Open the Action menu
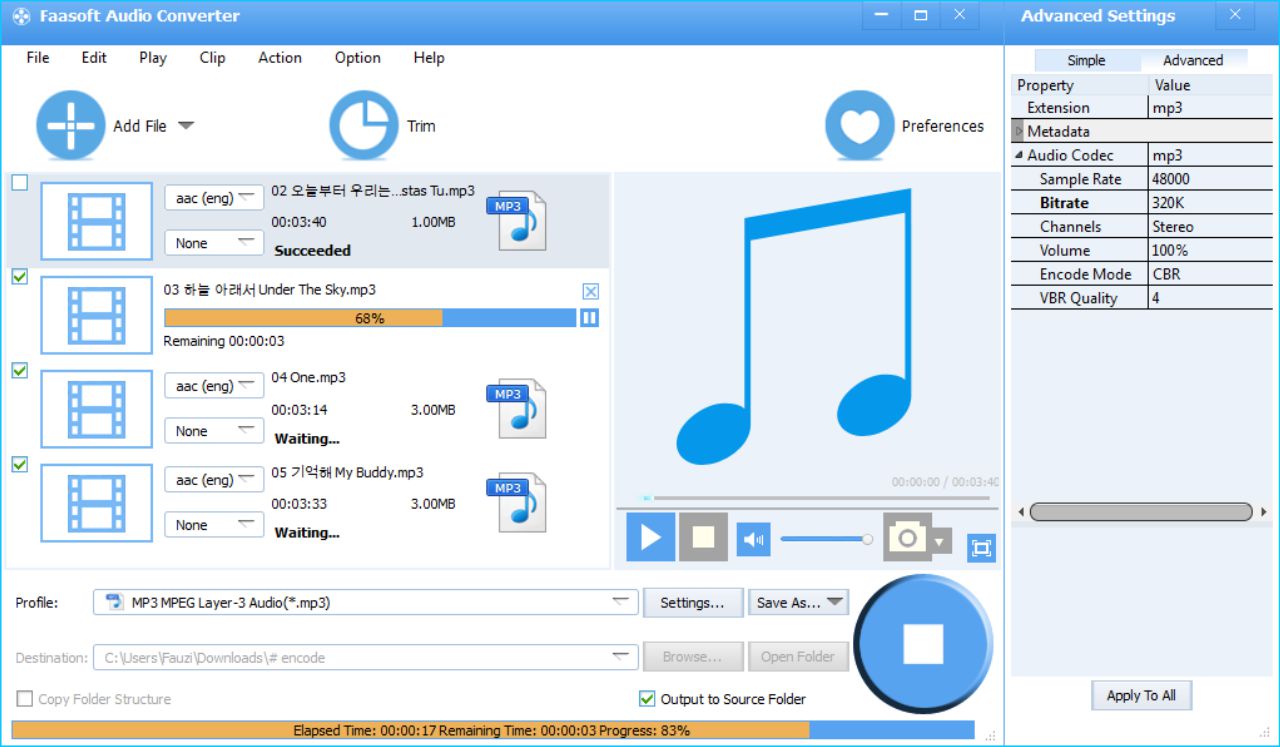 coord(280,58)
